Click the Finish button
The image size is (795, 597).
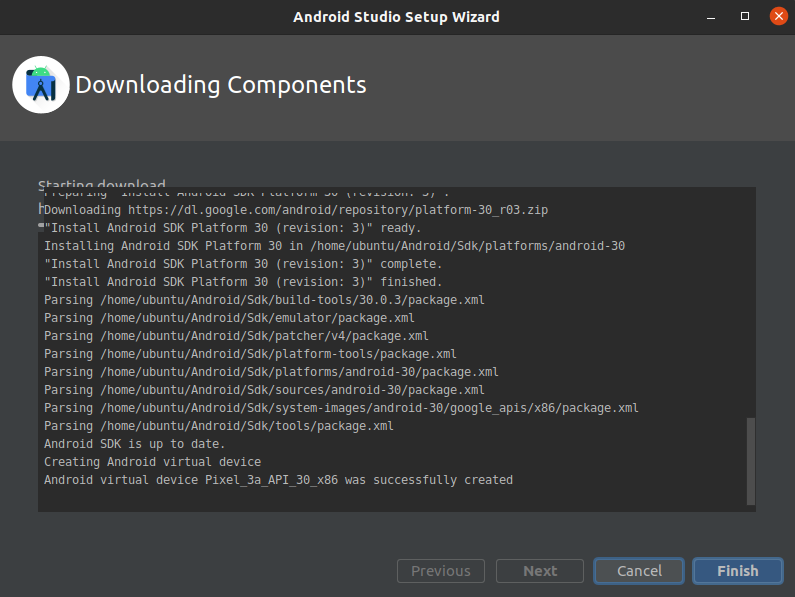pyautogui.click(x=738, y=571)
